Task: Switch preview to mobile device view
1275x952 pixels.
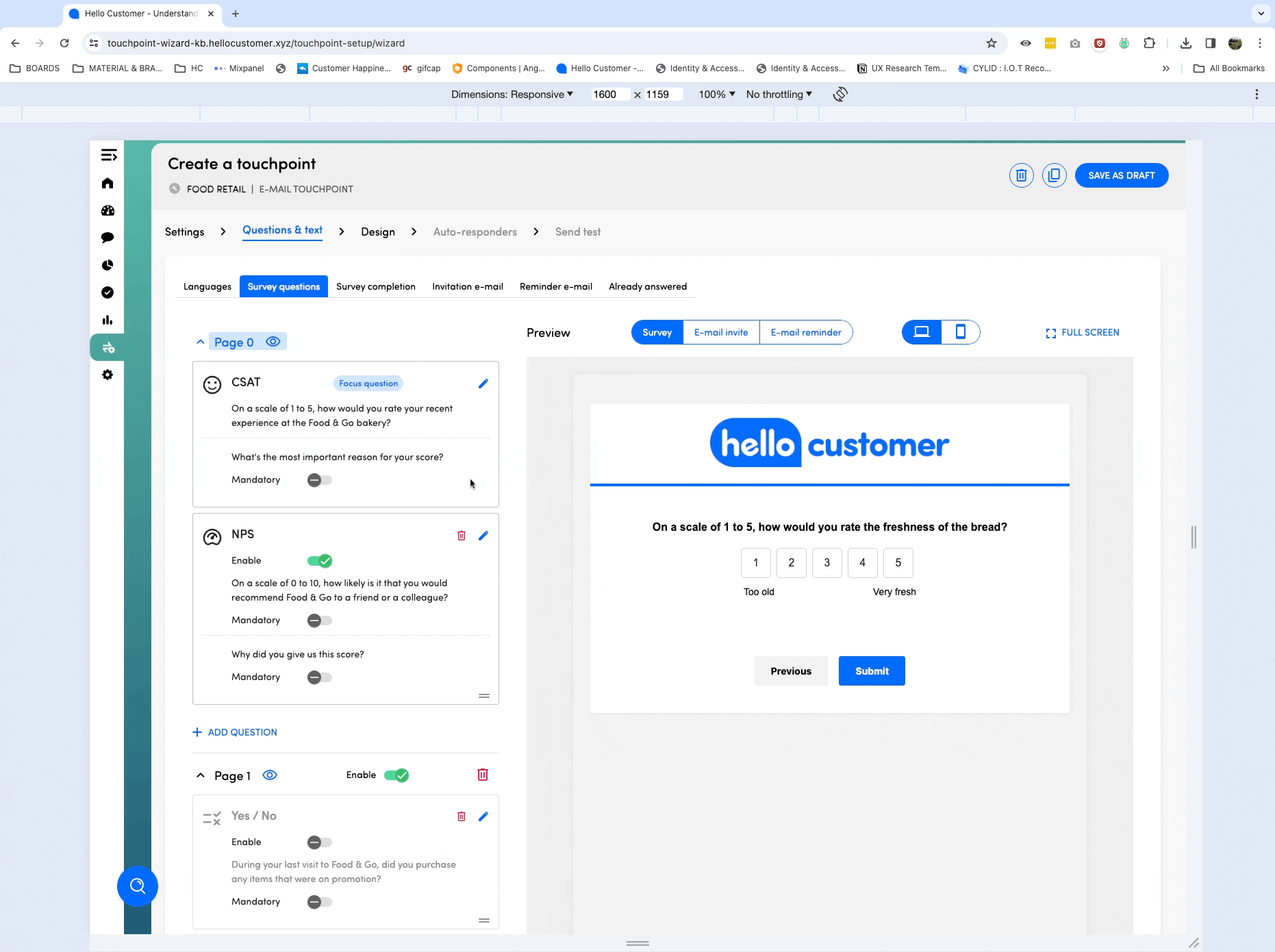Action: (x=960, y=332)
